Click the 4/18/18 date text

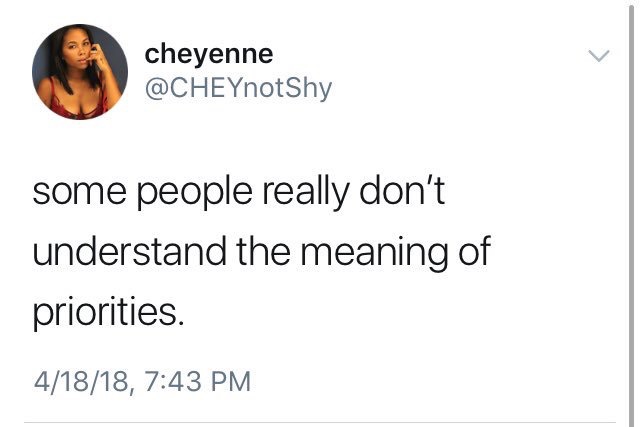(82, 382)
